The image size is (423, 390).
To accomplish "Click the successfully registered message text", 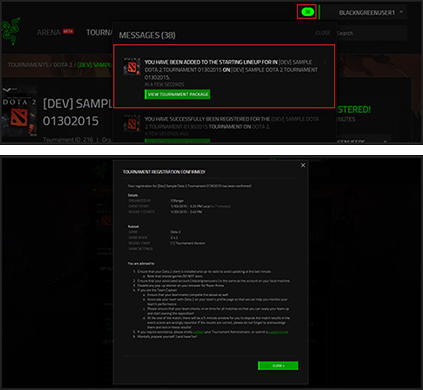I will [231, 123].
